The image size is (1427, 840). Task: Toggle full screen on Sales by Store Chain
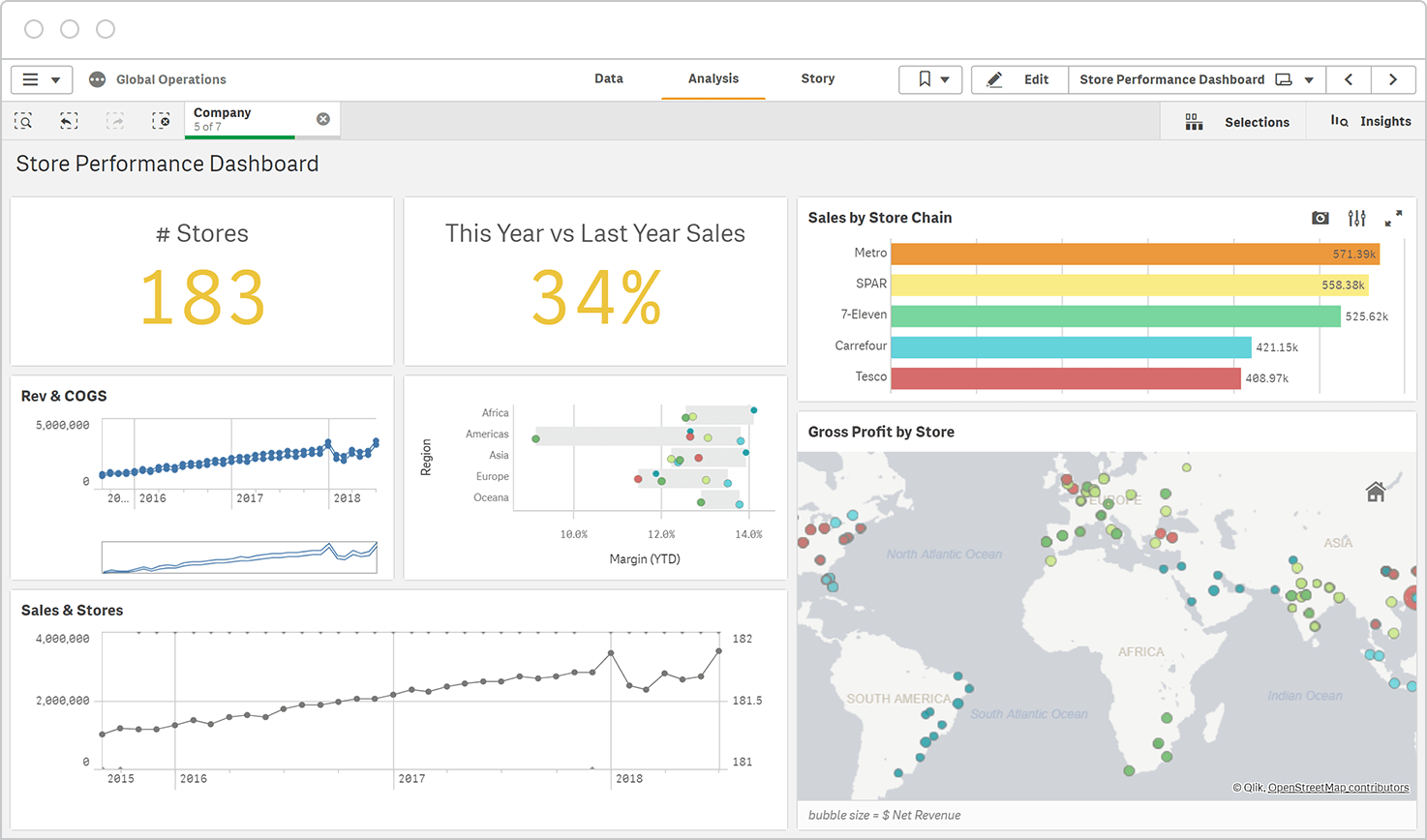[x=1393, y=219]
